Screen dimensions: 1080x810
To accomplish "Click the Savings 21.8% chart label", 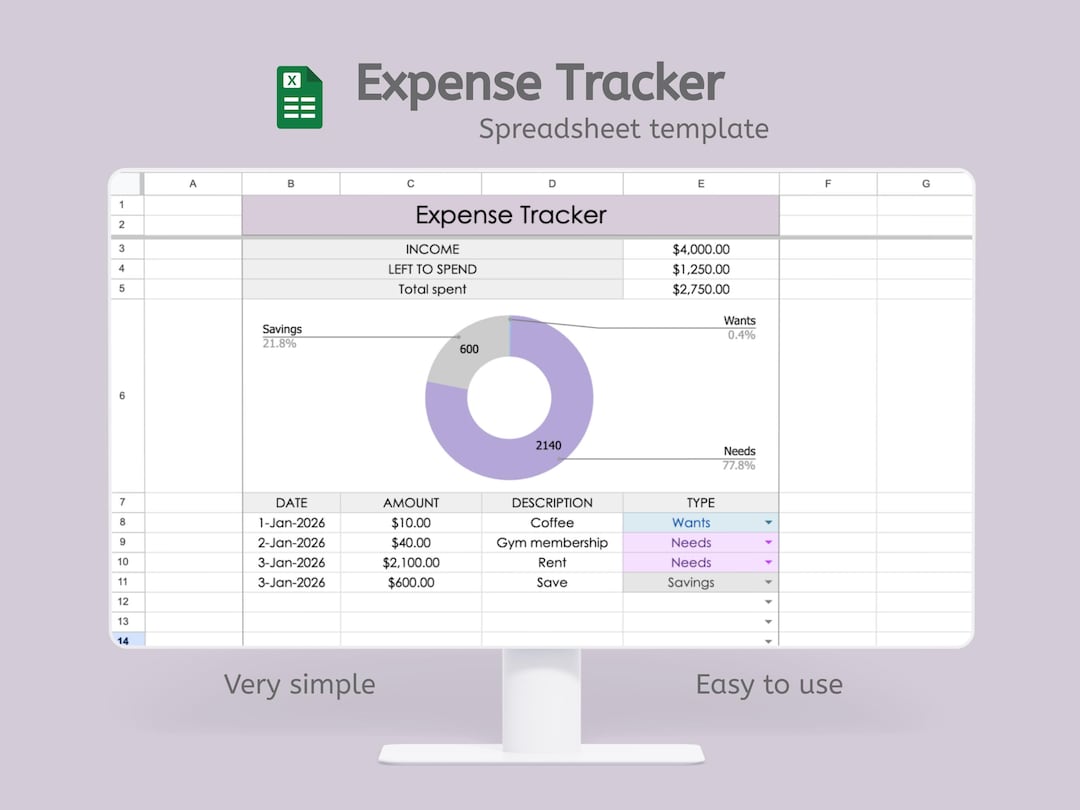I will (282, 336).
